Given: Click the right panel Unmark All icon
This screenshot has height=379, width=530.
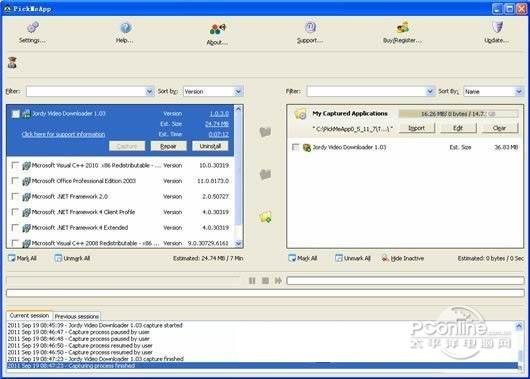Looking at the screenshot, I should 339,258.
